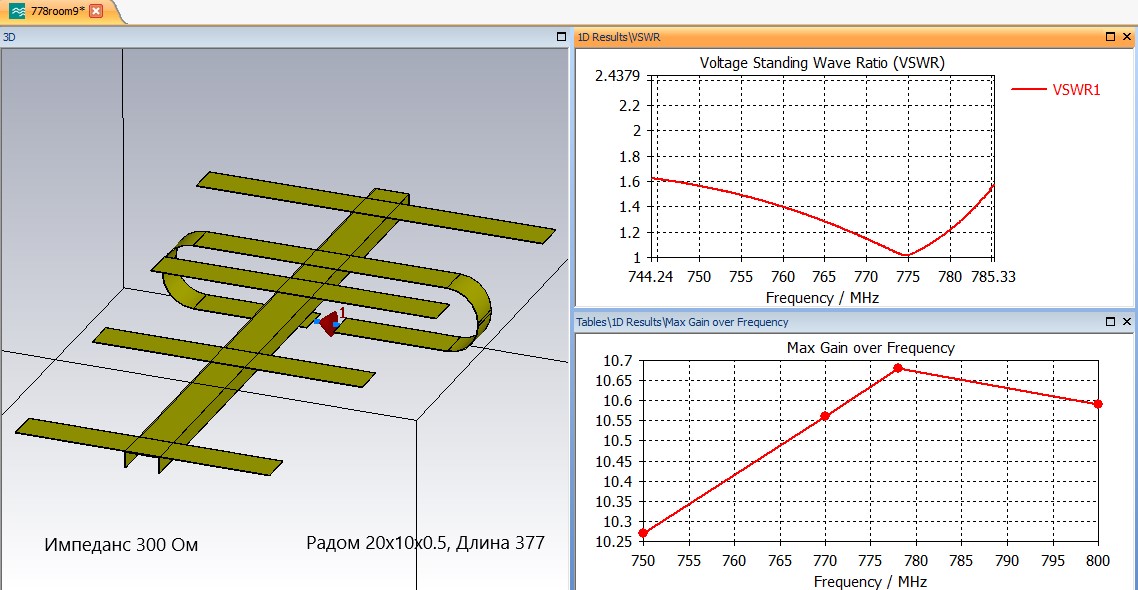Click the 'Импеданс 300 Ом' annotation text
Viewport: 1138px width, 590px height.
[x=121, y=544]
